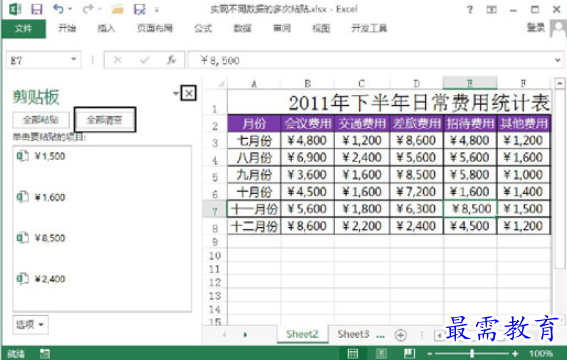Select Normal view icon in status bar
Screen dimensions: 567x360
coord(353,353)
